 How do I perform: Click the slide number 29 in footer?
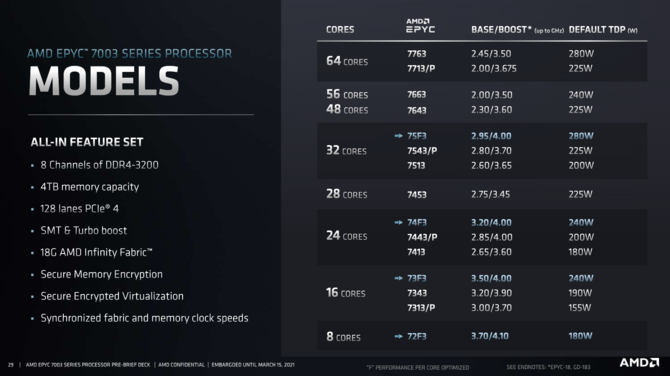pos(11,365)
